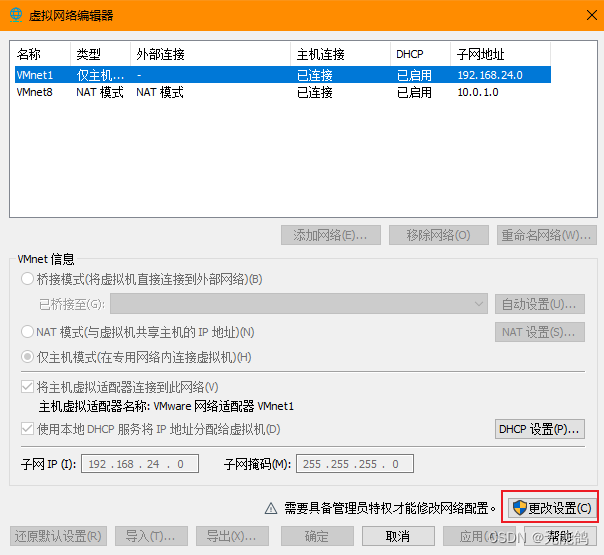This screenshot has width=604, height=555.
Task: Click the 子网 IP input field
Action: [x=140, y=463]
